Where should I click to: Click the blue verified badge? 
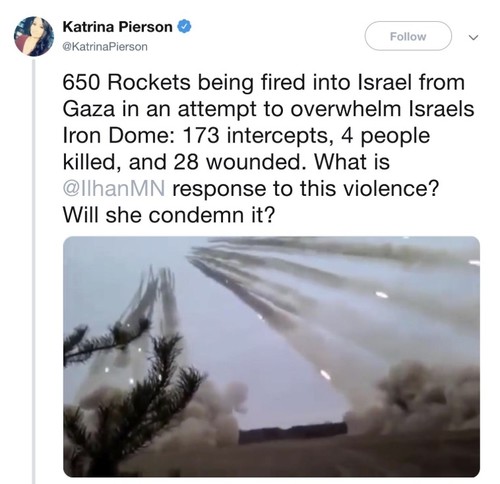(185, 27)
